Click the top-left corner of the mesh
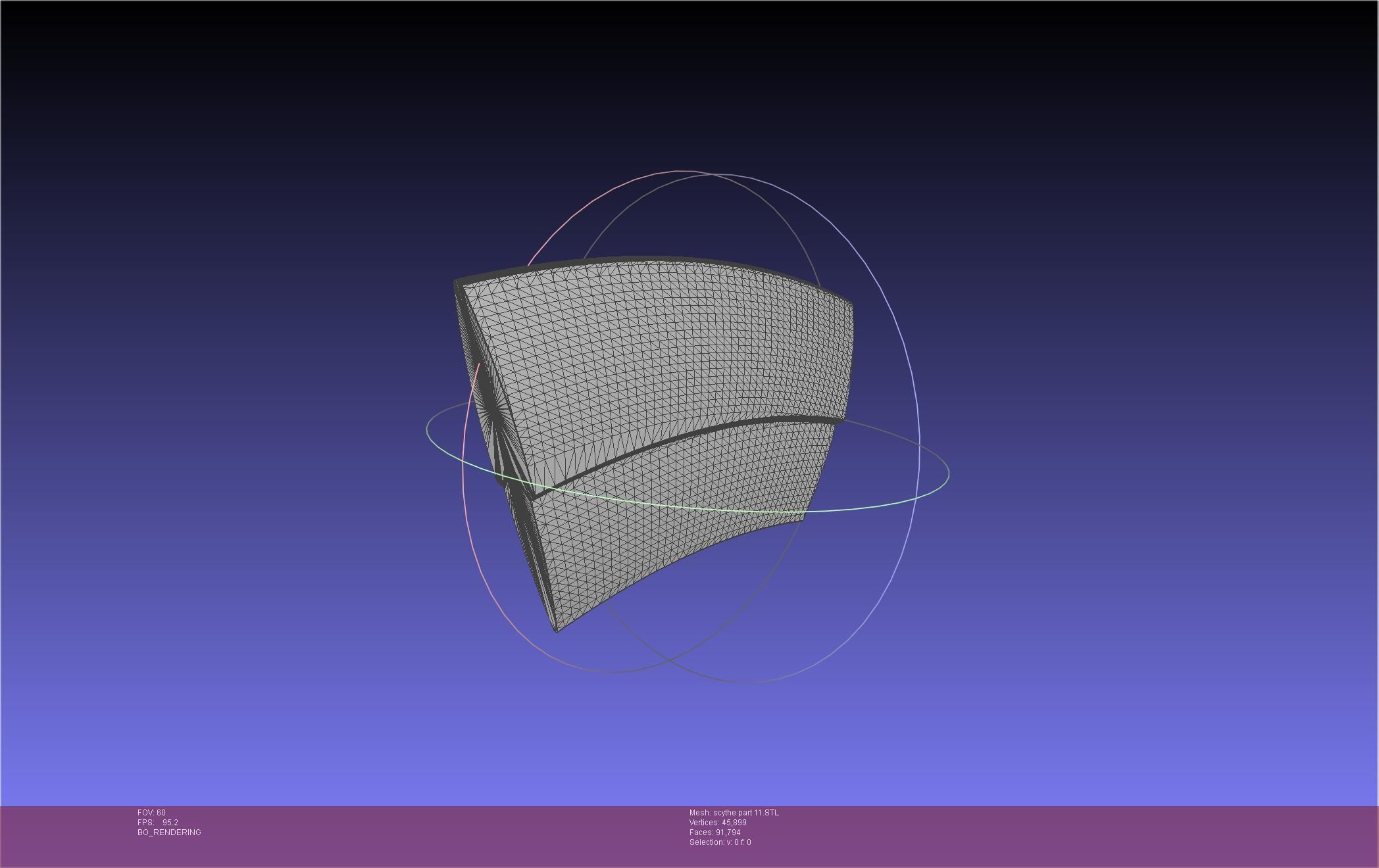1379x868 pixels. 457,283
